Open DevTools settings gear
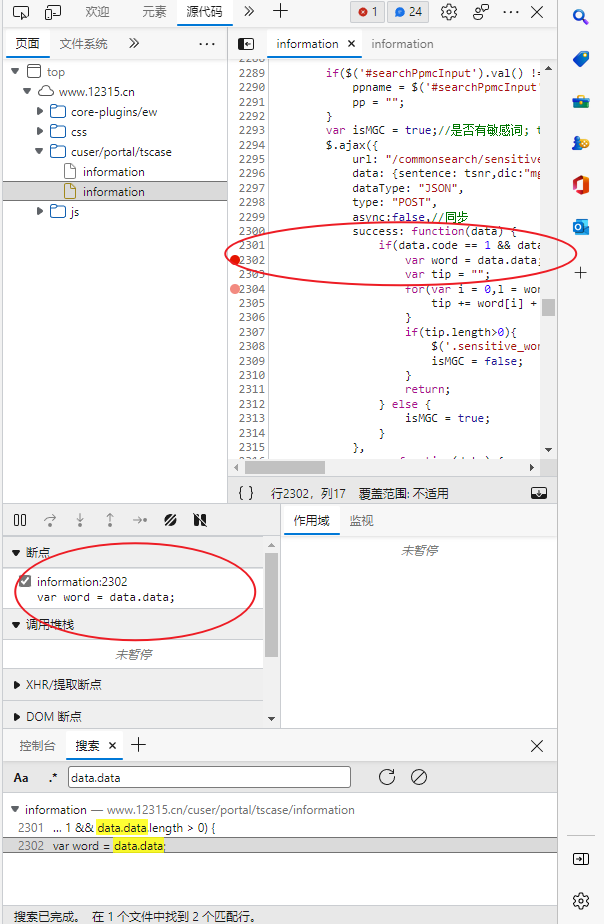The image size is (604, 924). pyautogui.click(x=449, y=12)
